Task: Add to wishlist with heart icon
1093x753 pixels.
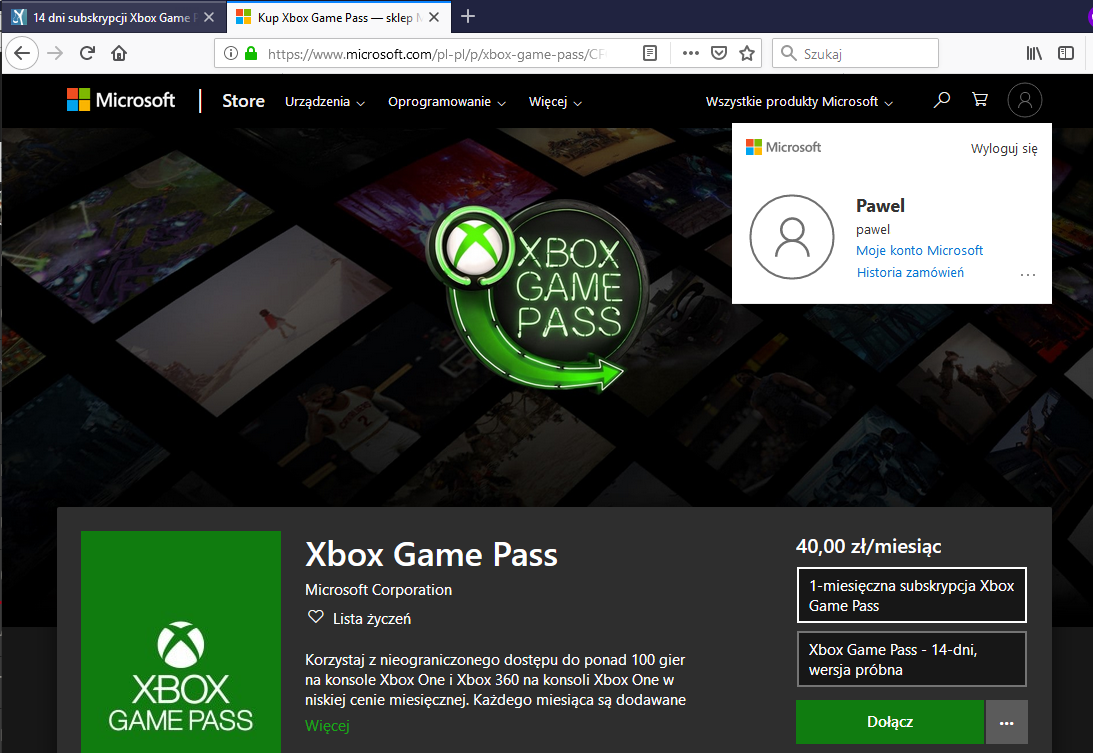Action: (316, 618)
